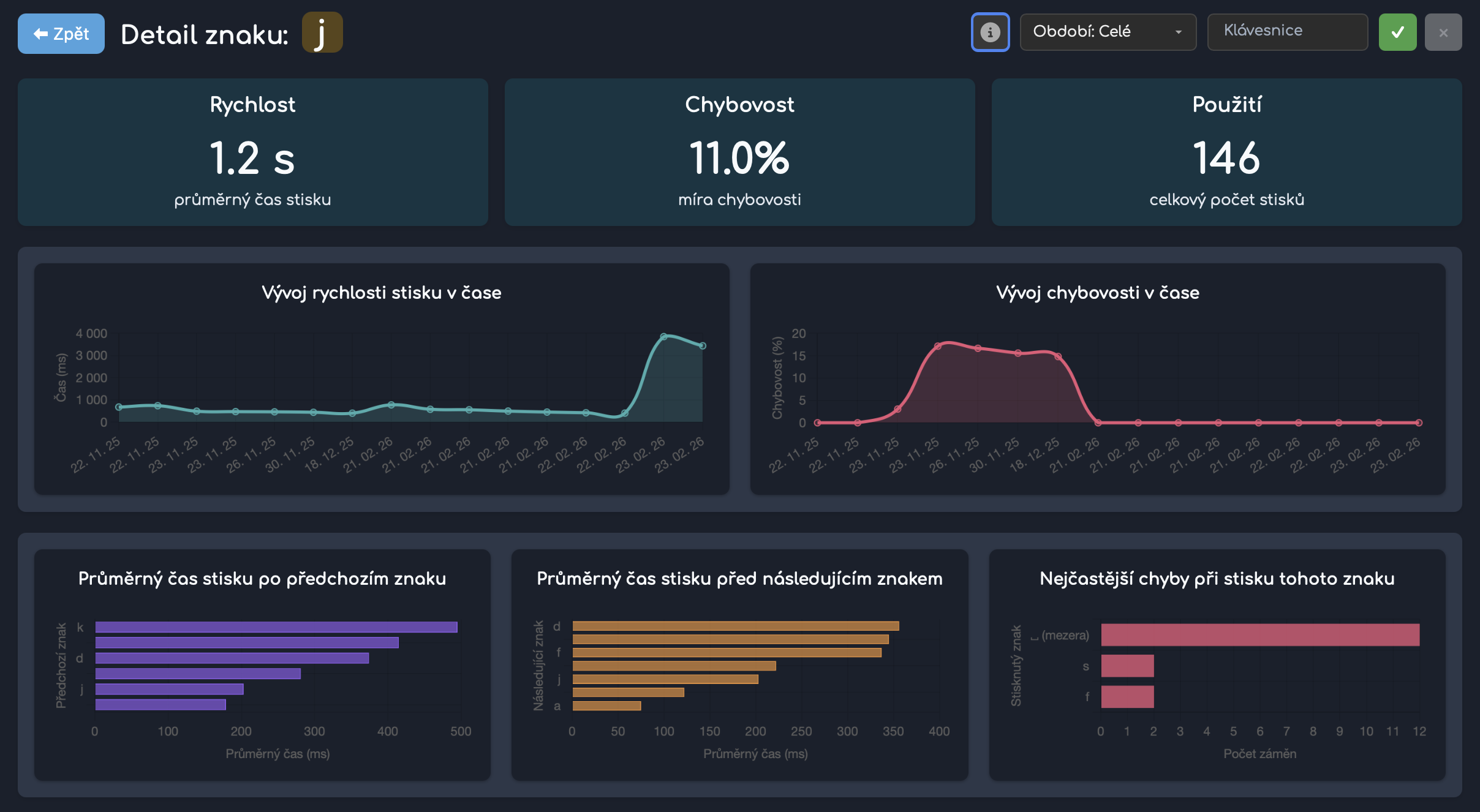Click the gray X cancel button
Image resolution: width=1480 pixels, height=812 pixels.
click(x=1443, y=32)
